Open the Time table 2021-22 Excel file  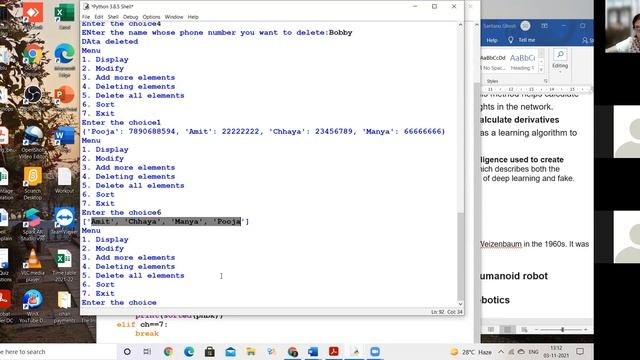[x=64, y=265]
